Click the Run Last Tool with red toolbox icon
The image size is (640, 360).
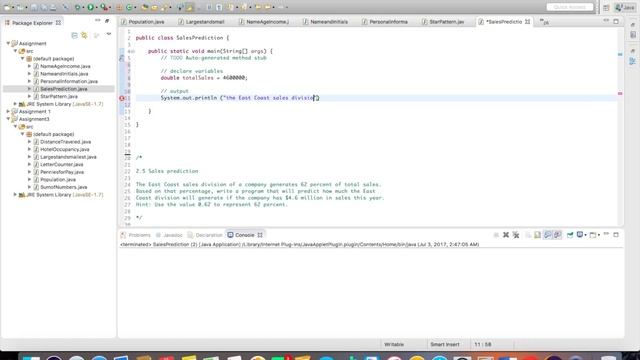point(104,7)
